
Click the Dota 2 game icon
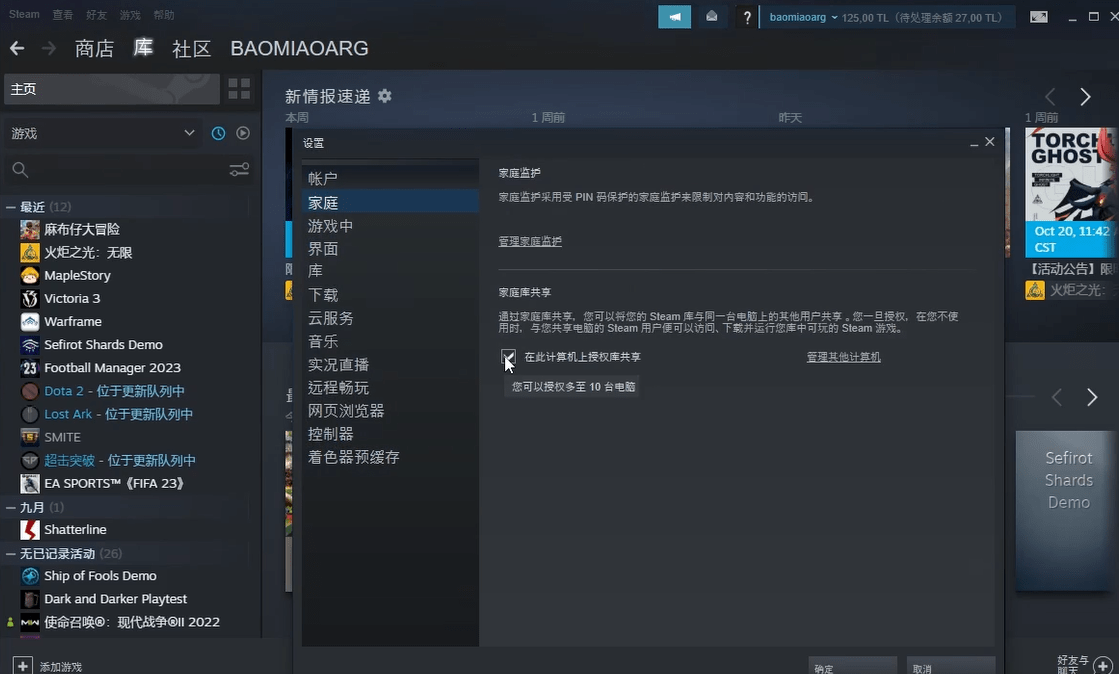(30, 391)
